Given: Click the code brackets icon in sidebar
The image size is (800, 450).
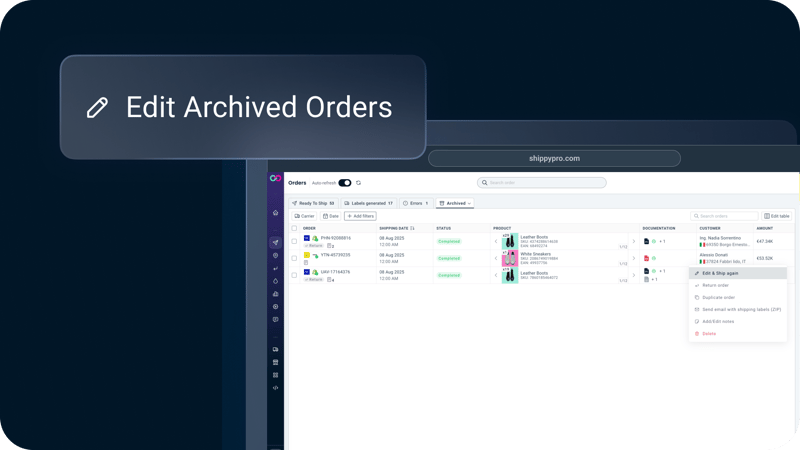Looking at the screenshot, I should coord(276,388).
